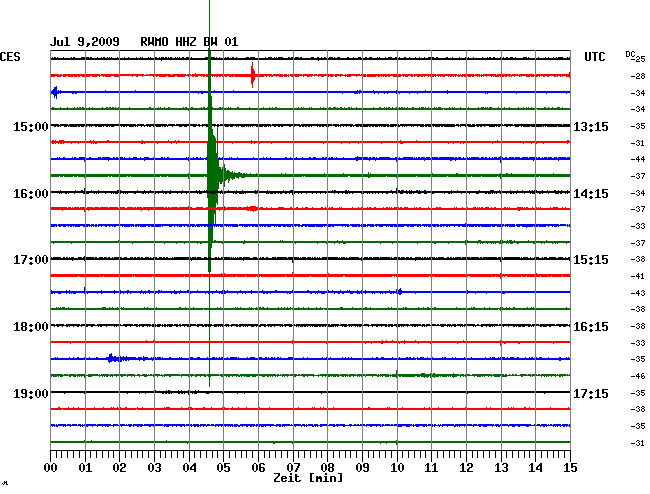650x494 pixels.
Task: Click the DC offset value "-44"
Action: (x=638, y=159)
